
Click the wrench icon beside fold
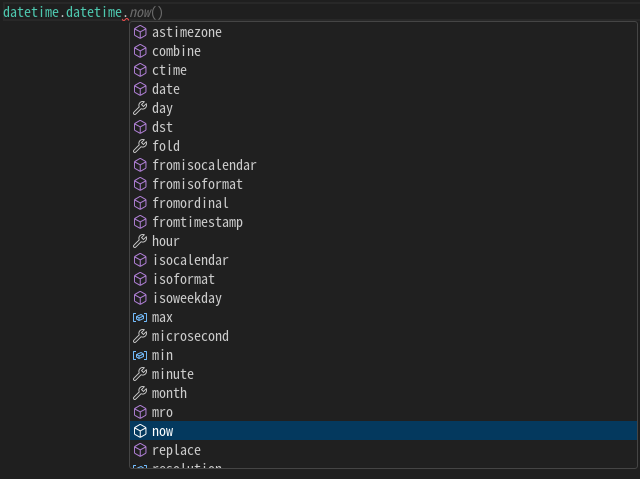tap(140, 146)
